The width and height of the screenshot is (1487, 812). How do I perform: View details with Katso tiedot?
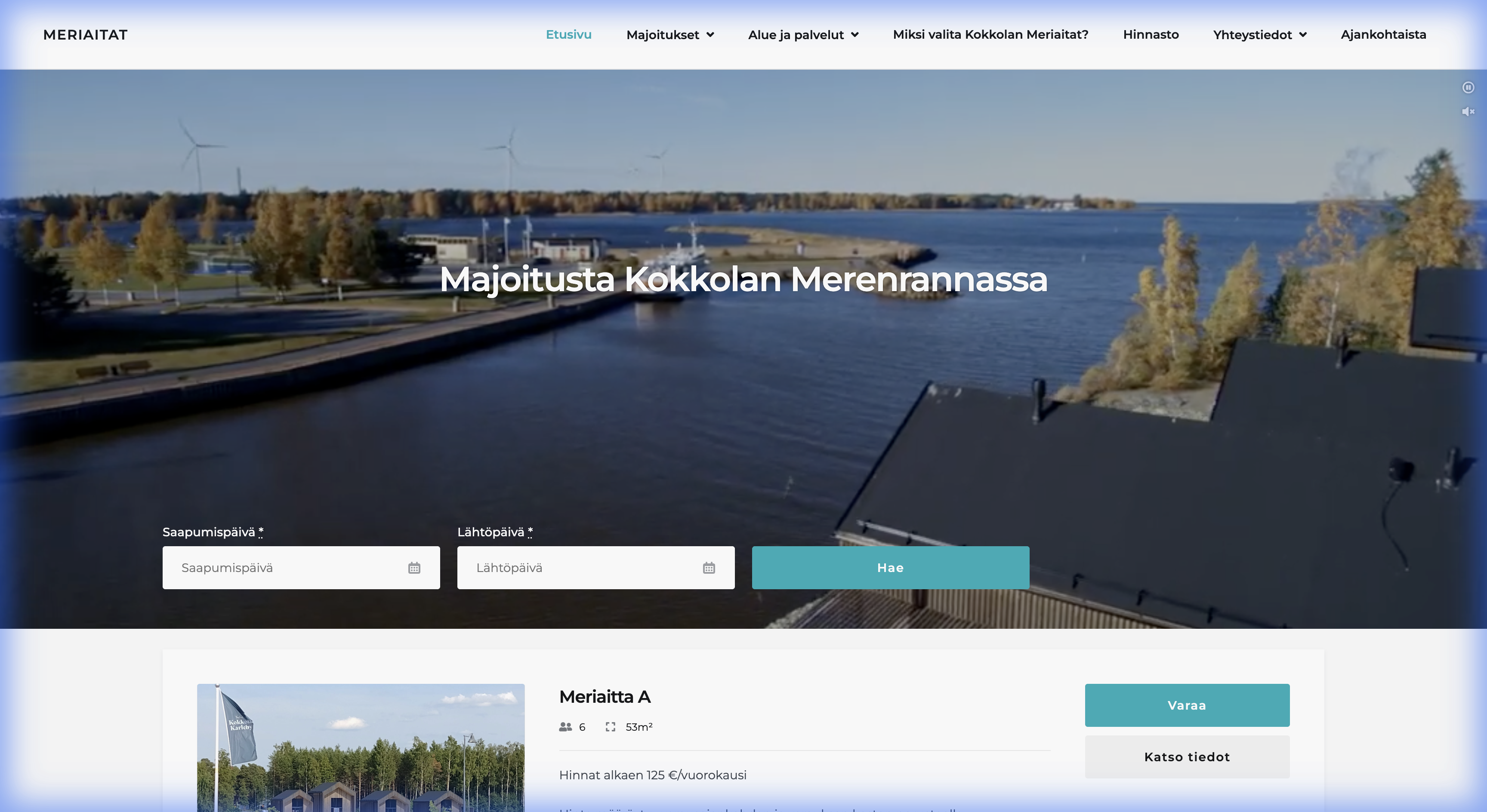click(x=1187, y=757)
